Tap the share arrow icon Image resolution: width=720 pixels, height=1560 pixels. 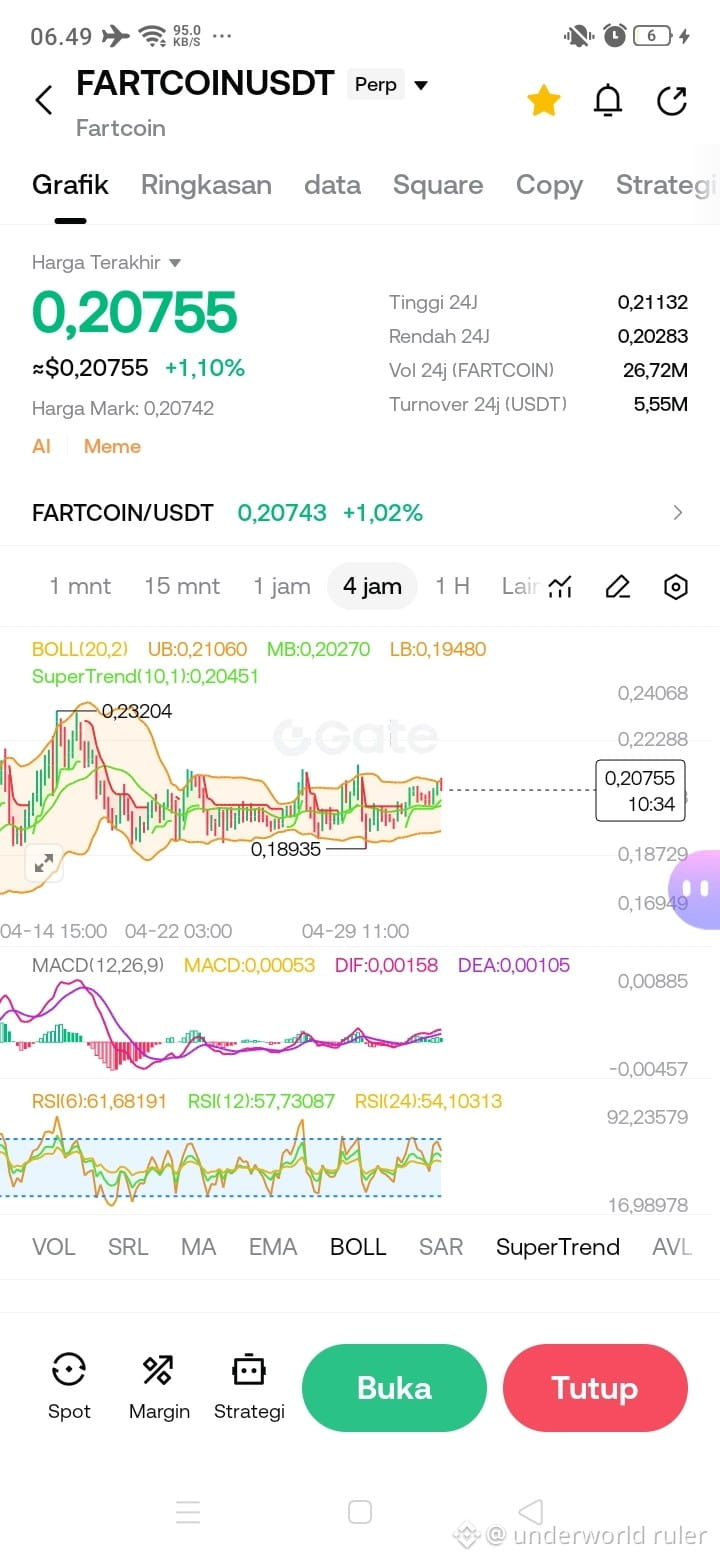(x=672, y=100)
